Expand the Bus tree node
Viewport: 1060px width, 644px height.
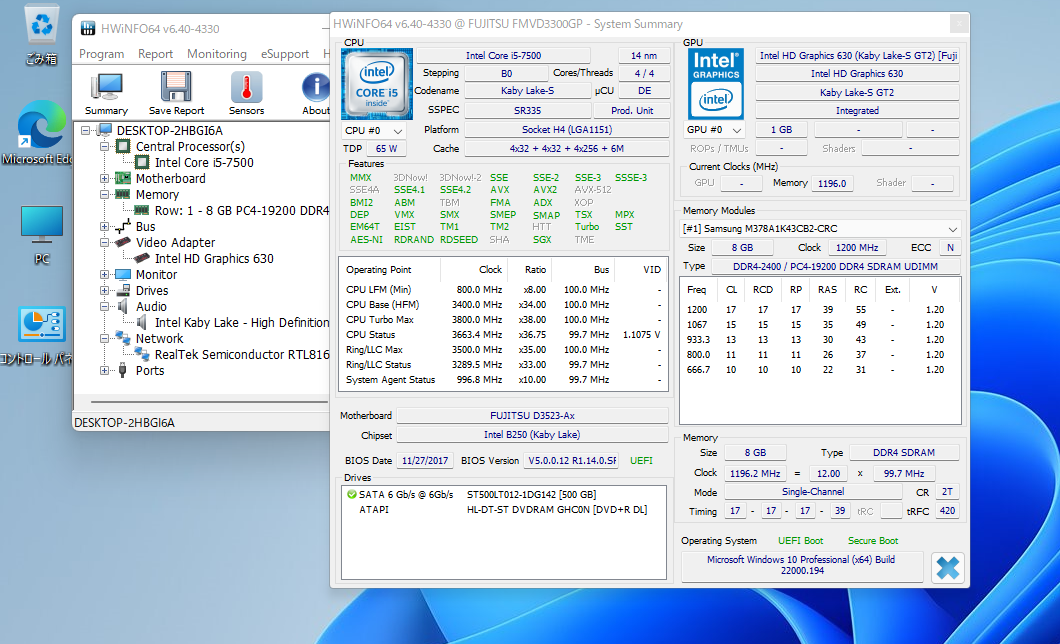(105, 227)
